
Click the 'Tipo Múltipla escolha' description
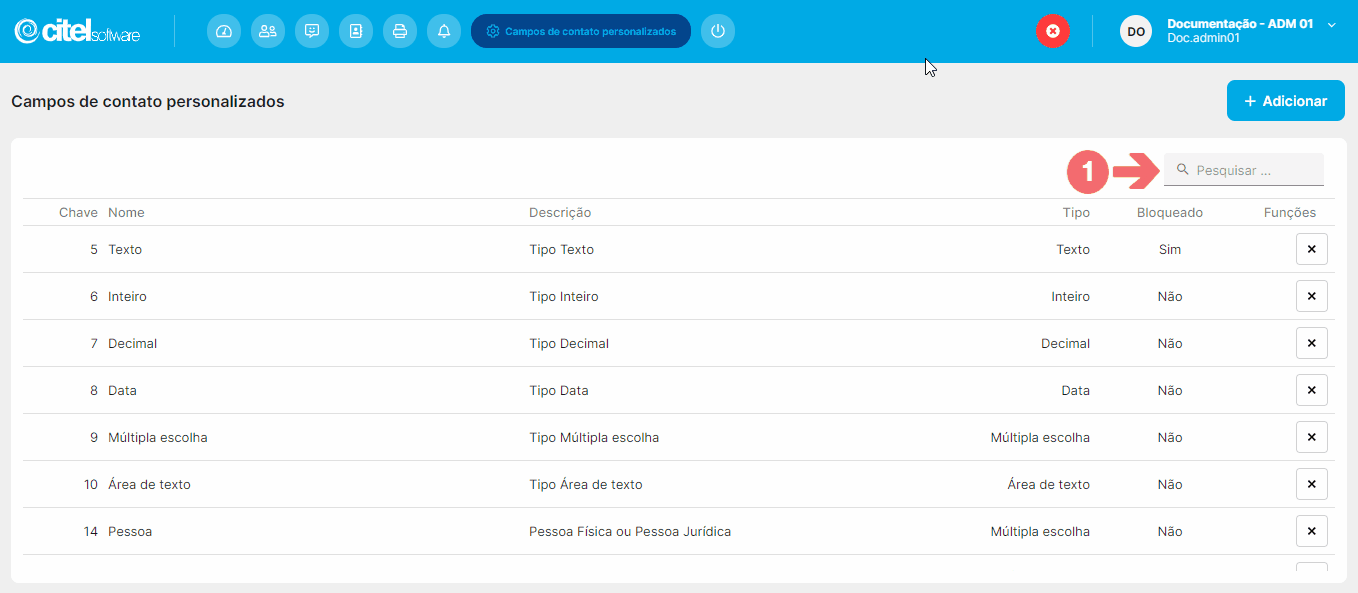[x=594, y=437]
